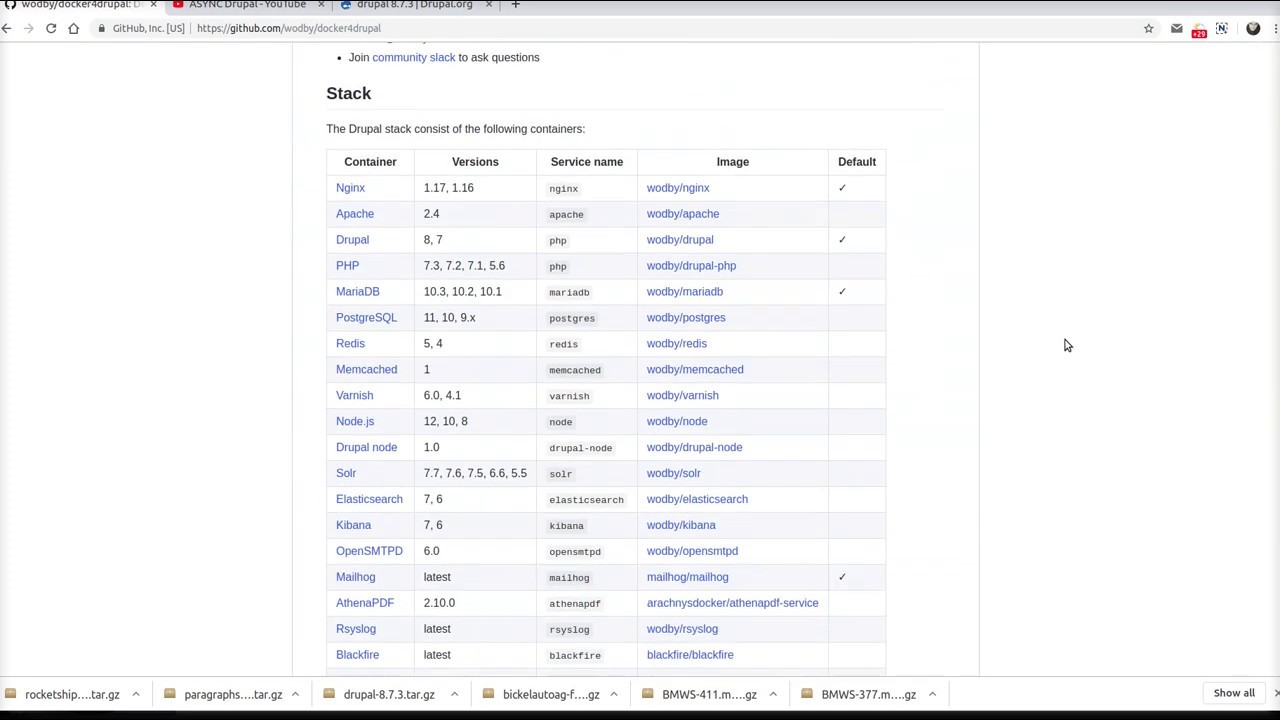Open the wodby/drupal-php image link
Viewport: 1280px width, 720px height.
point(691,266)
